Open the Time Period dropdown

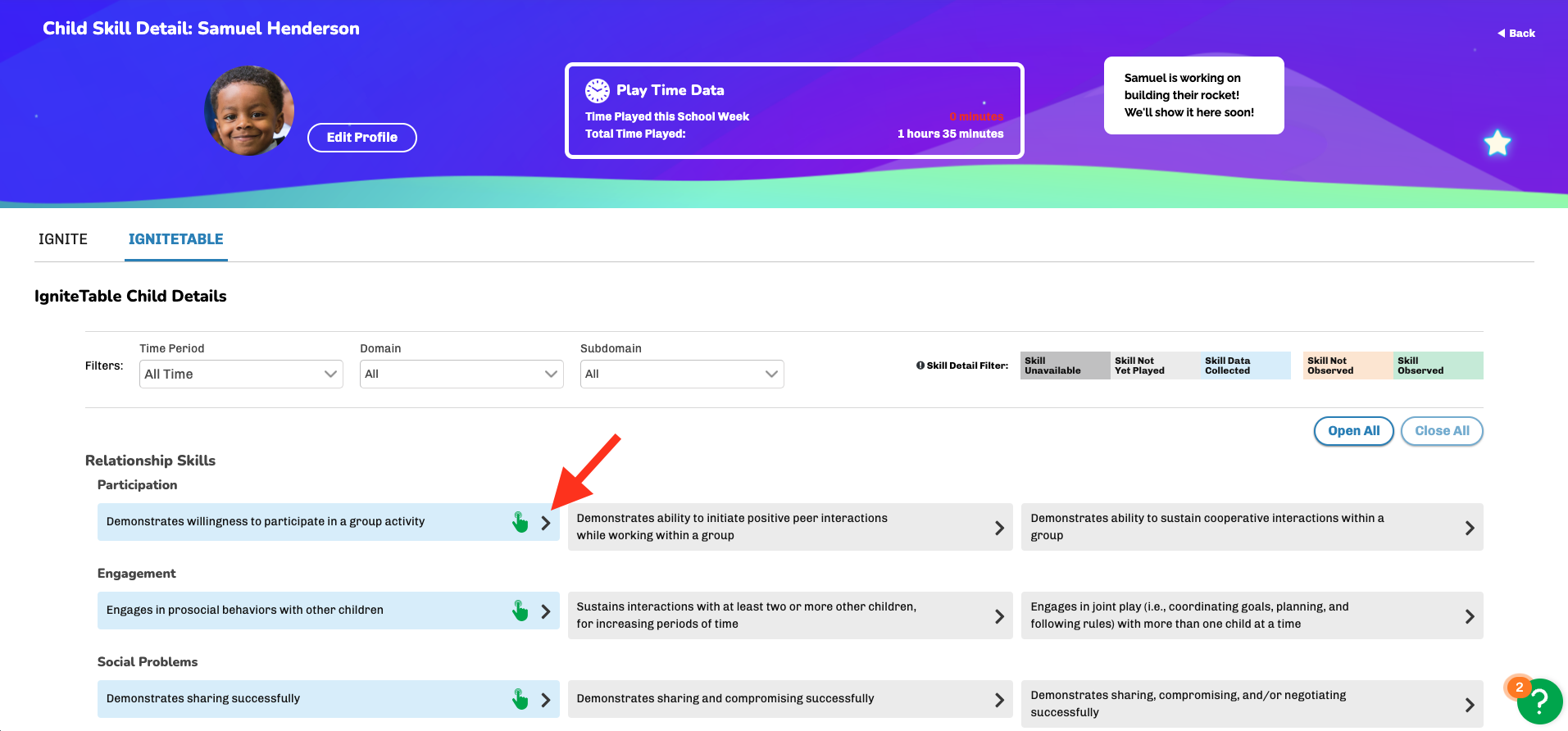[241, 374]
